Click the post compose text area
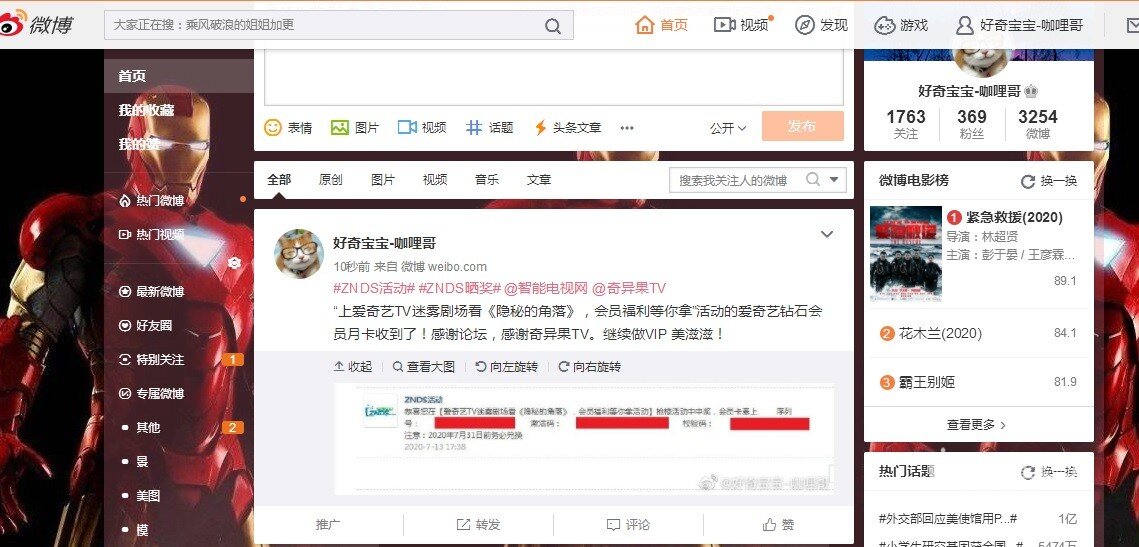The width and height of the screenshot is (1139, 547). (554, 77)
